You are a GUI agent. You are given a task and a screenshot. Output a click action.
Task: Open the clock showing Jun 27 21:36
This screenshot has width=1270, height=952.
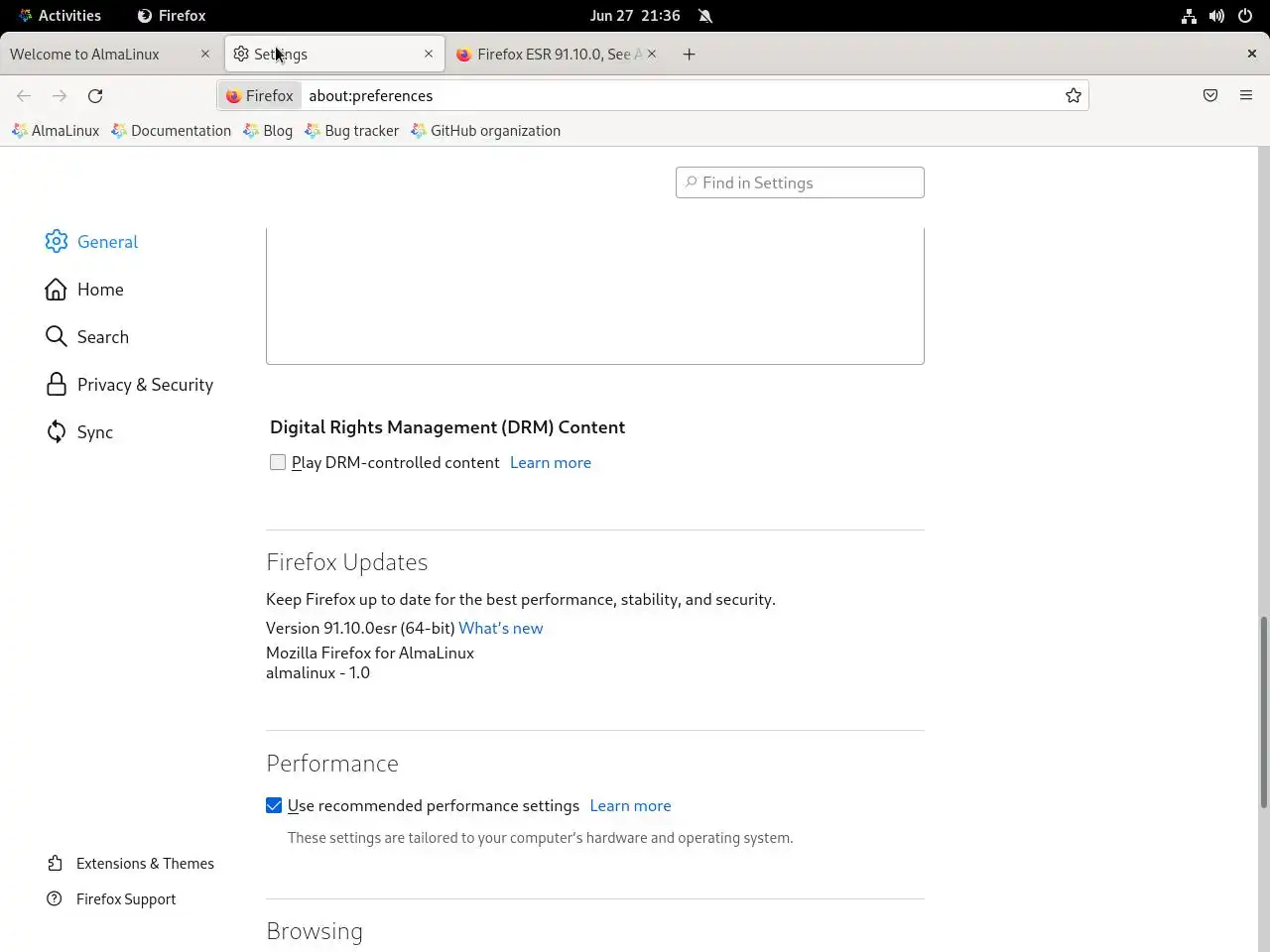[635, 16]
